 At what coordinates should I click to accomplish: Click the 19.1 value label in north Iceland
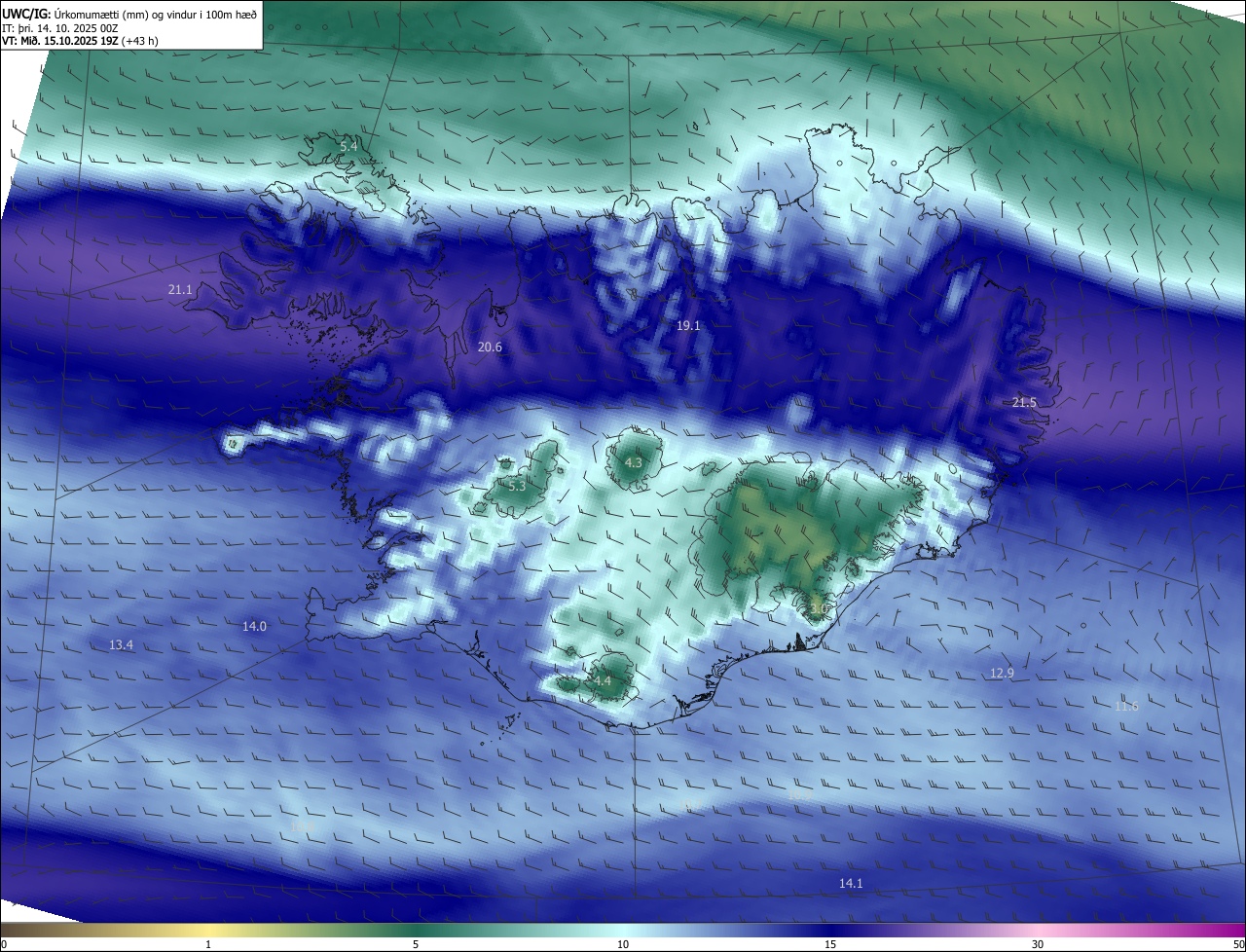coord(688,325)
